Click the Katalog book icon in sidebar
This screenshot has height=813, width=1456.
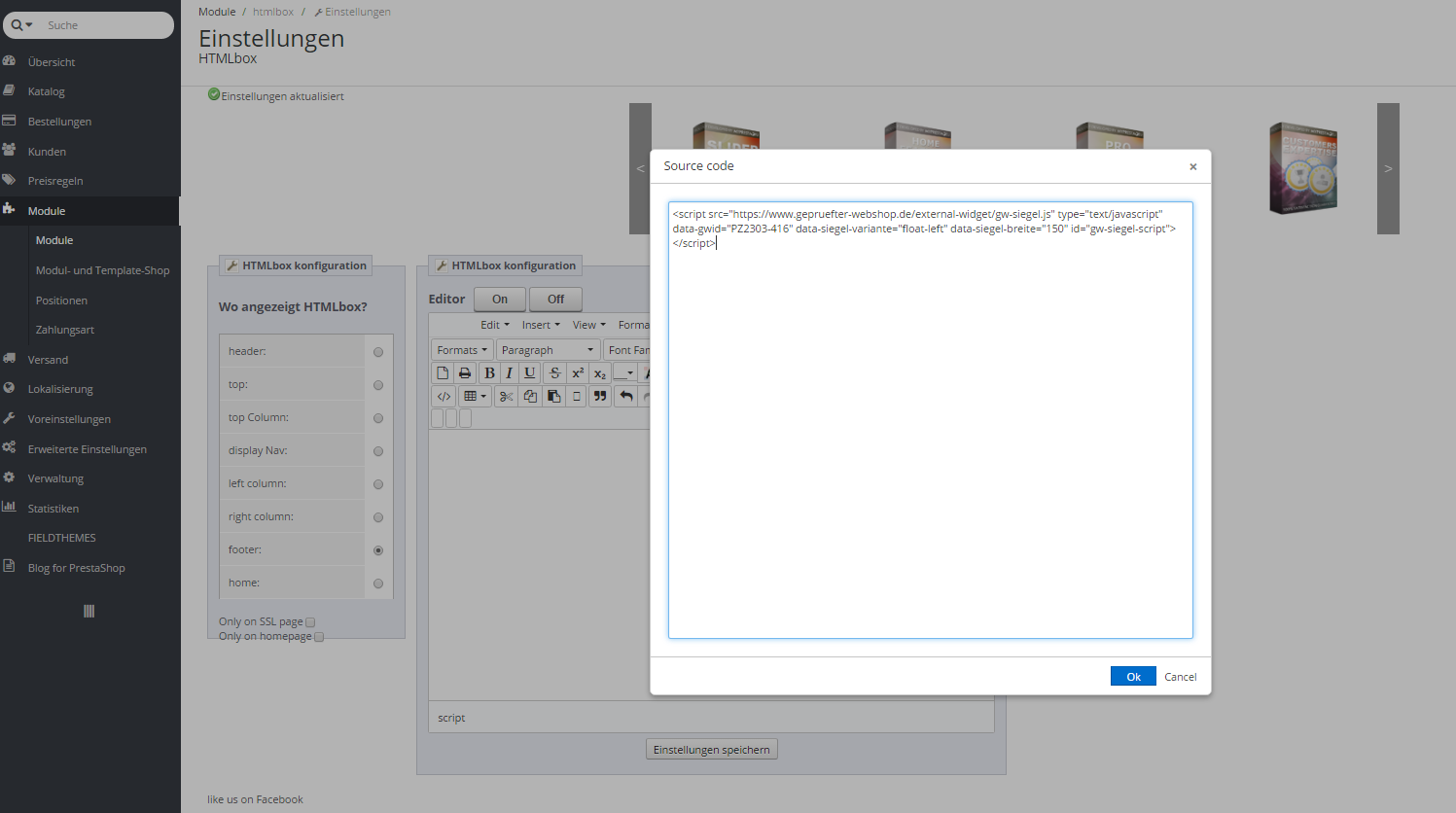click(9, 90)
